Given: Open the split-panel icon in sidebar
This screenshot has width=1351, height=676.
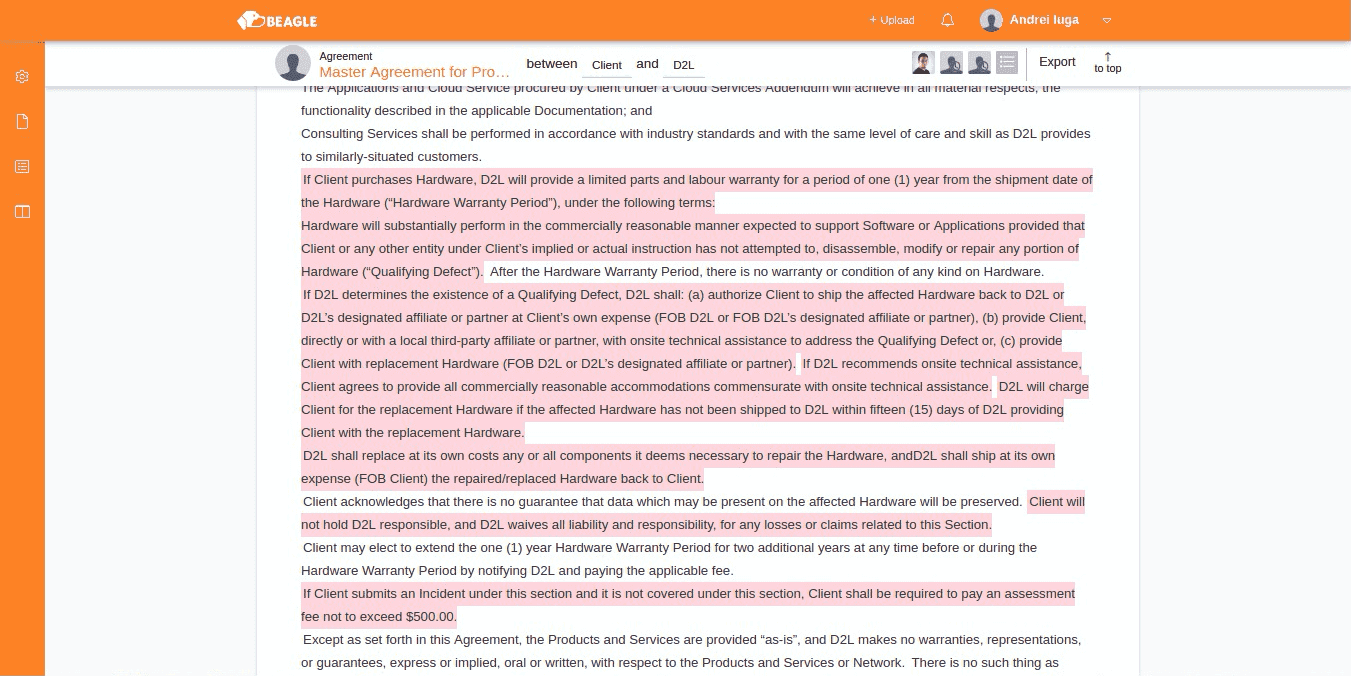Looking at the screenshot, I should (22, 212).
